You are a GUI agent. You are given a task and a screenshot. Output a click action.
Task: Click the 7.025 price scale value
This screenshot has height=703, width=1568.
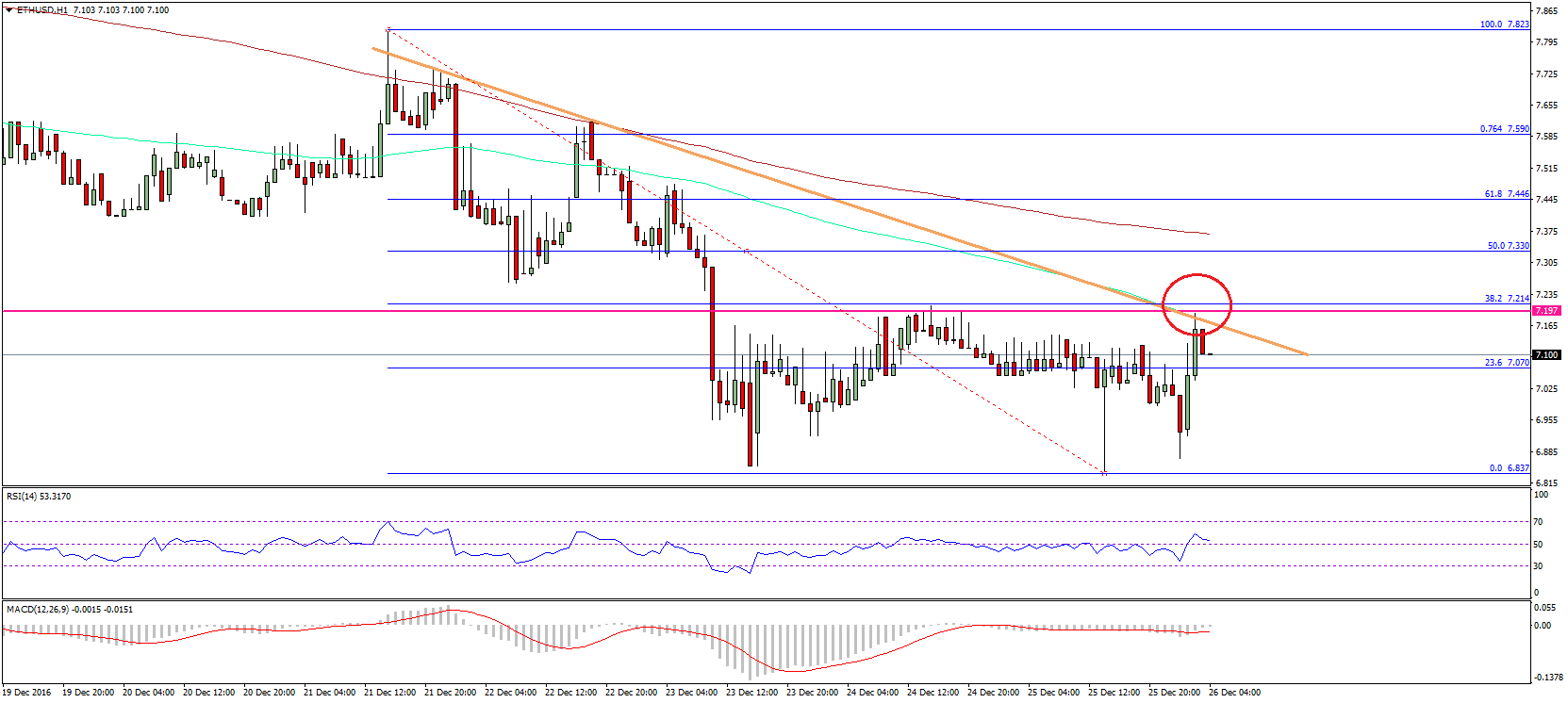pos(1546,389)
